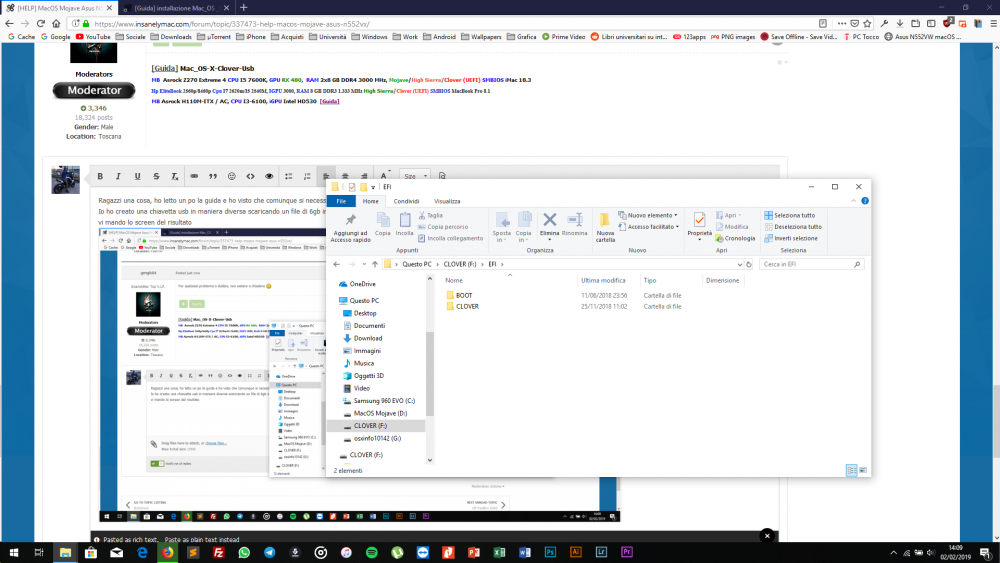Click the Explorer back arrow
The image size is (1000, 563).
337,264
